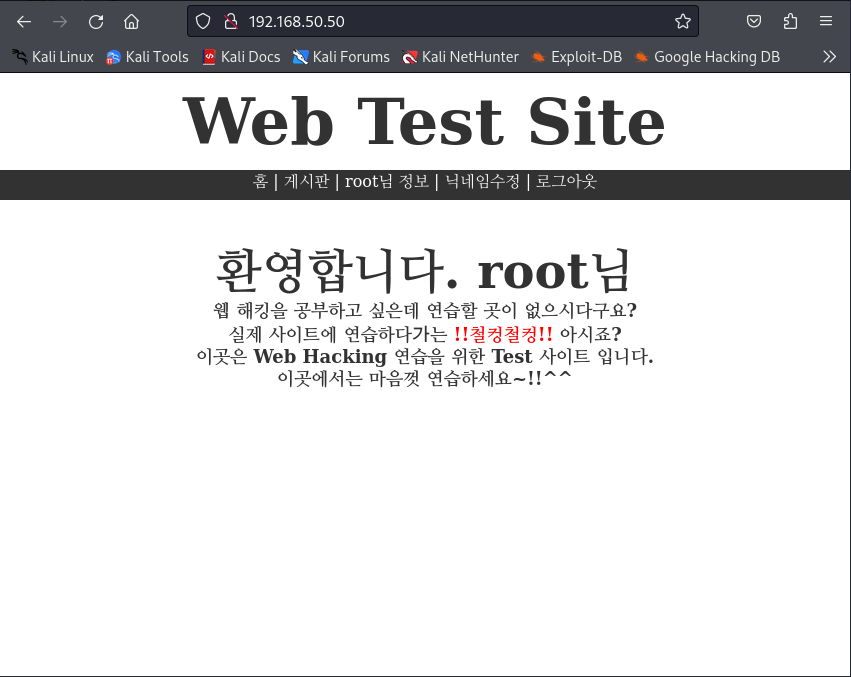Image resolution: width=851 pixels, height=677 pixels.
Task: Open the Kali Tools bookmark
Action: click(x=147, y=56)
